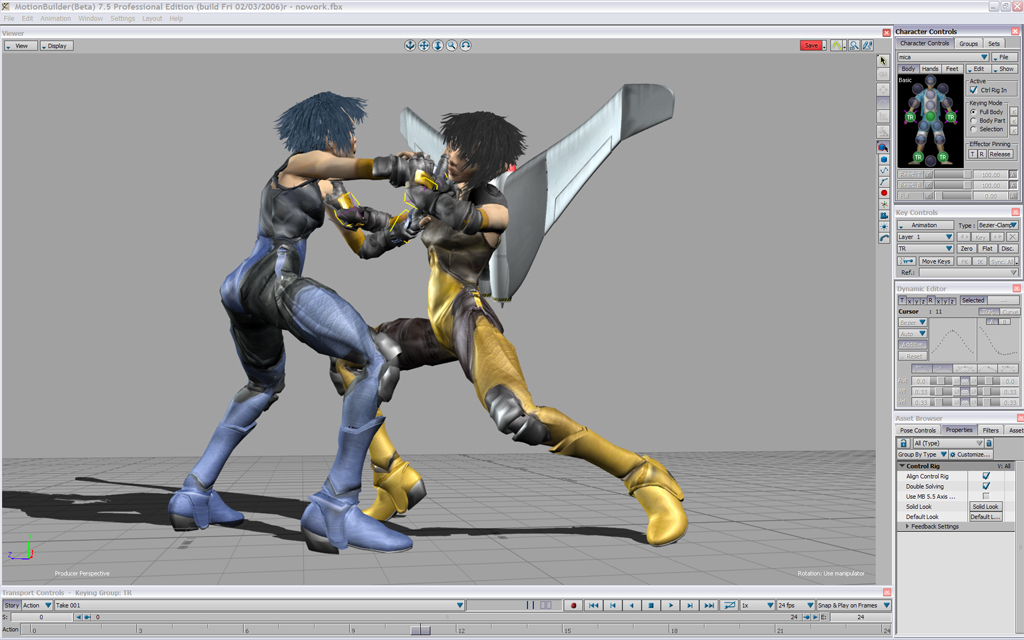
Task: Open the 24 fps frame rate dropdown
Action: (795, 605)
